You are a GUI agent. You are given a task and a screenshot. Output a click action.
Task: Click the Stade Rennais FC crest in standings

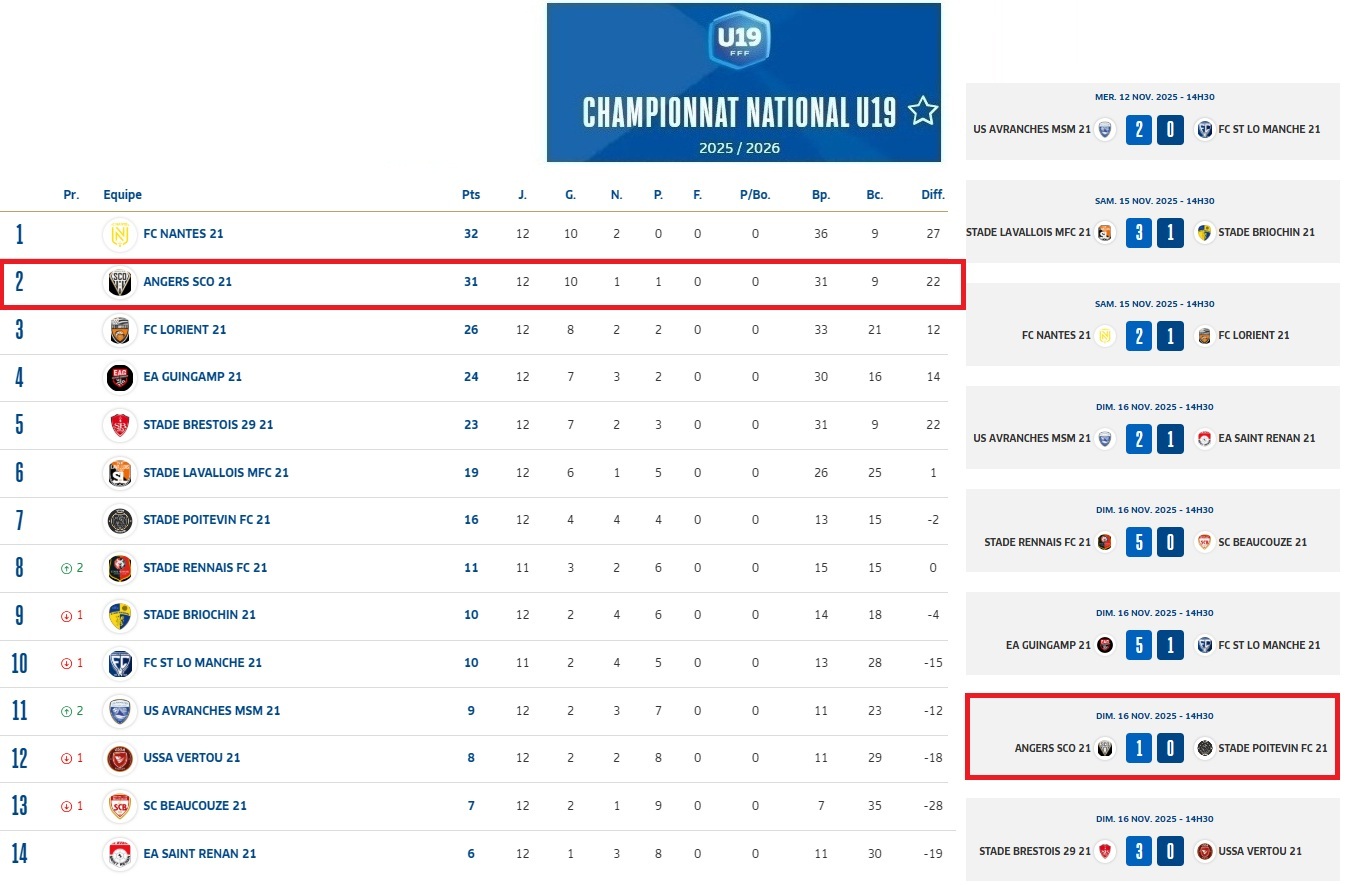(x=119, y=568)
